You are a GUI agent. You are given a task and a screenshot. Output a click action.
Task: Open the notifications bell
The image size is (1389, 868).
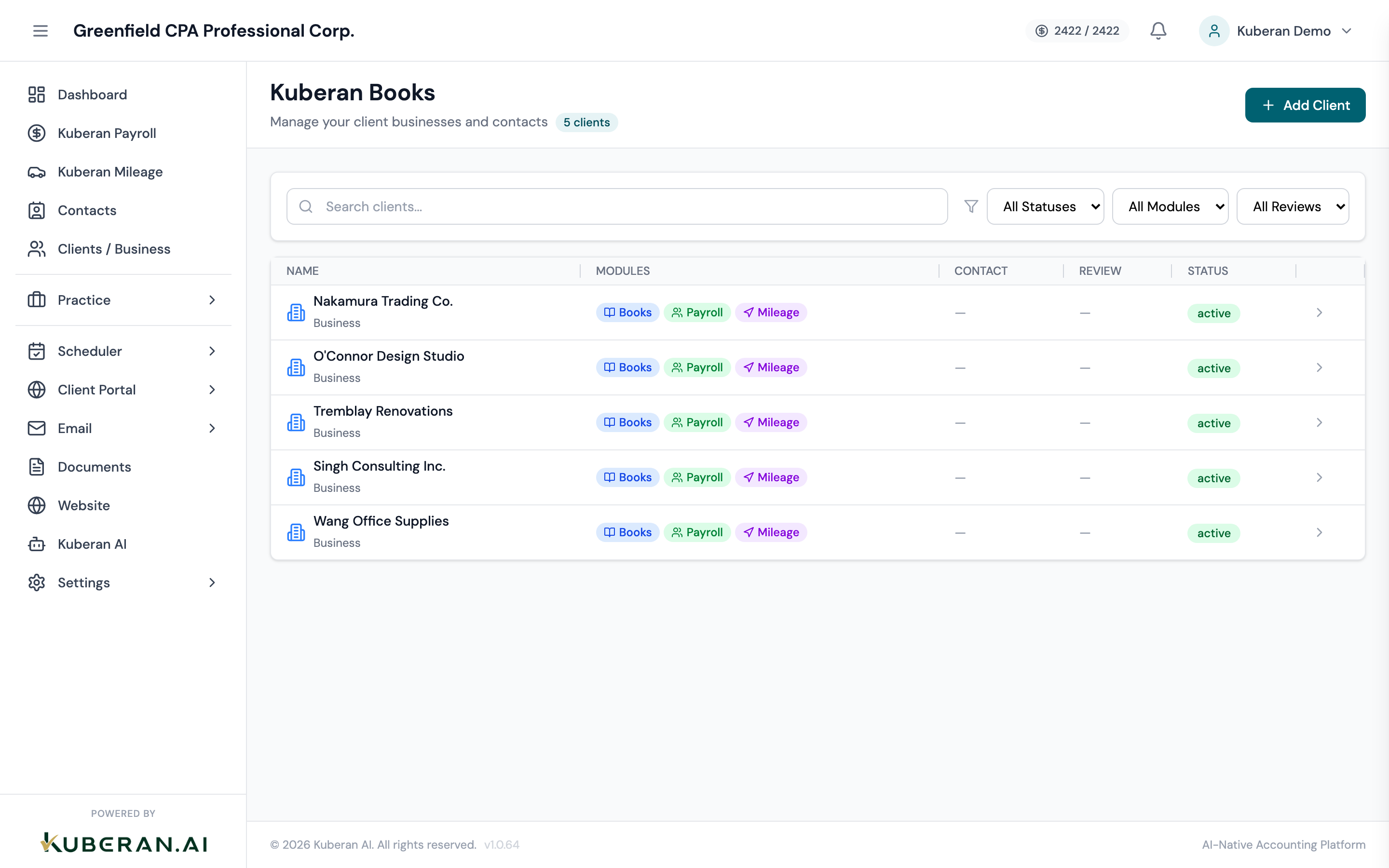coord(1158,30)
